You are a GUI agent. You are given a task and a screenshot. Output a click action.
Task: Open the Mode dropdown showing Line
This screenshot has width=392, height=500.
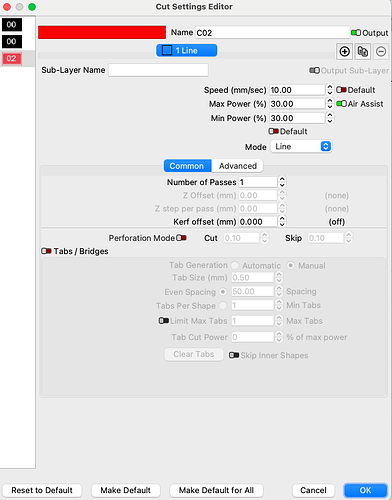click(x=301, y=146)
